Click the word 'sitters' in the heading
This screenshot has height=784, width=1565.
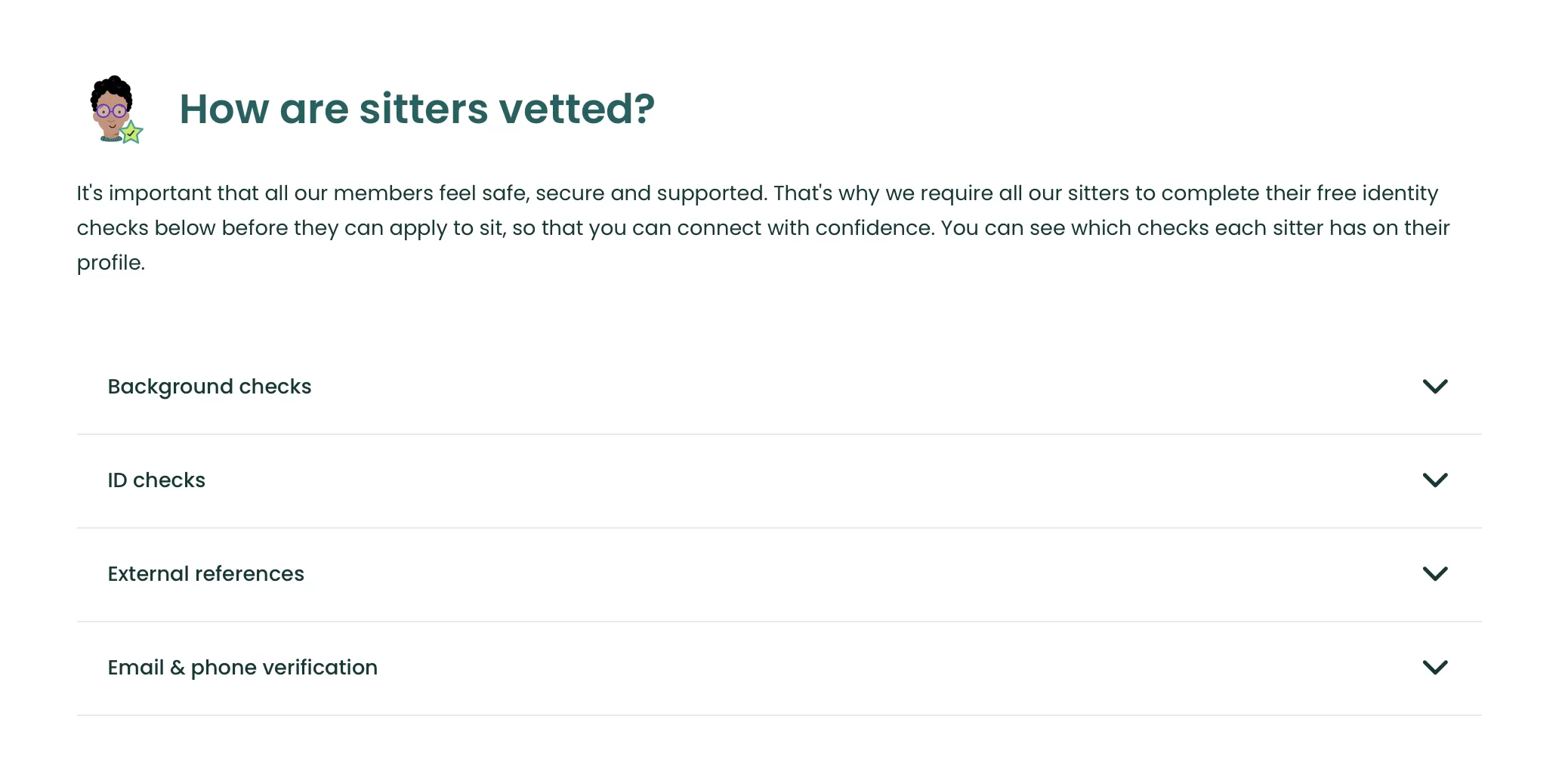(x=424, y=109)
